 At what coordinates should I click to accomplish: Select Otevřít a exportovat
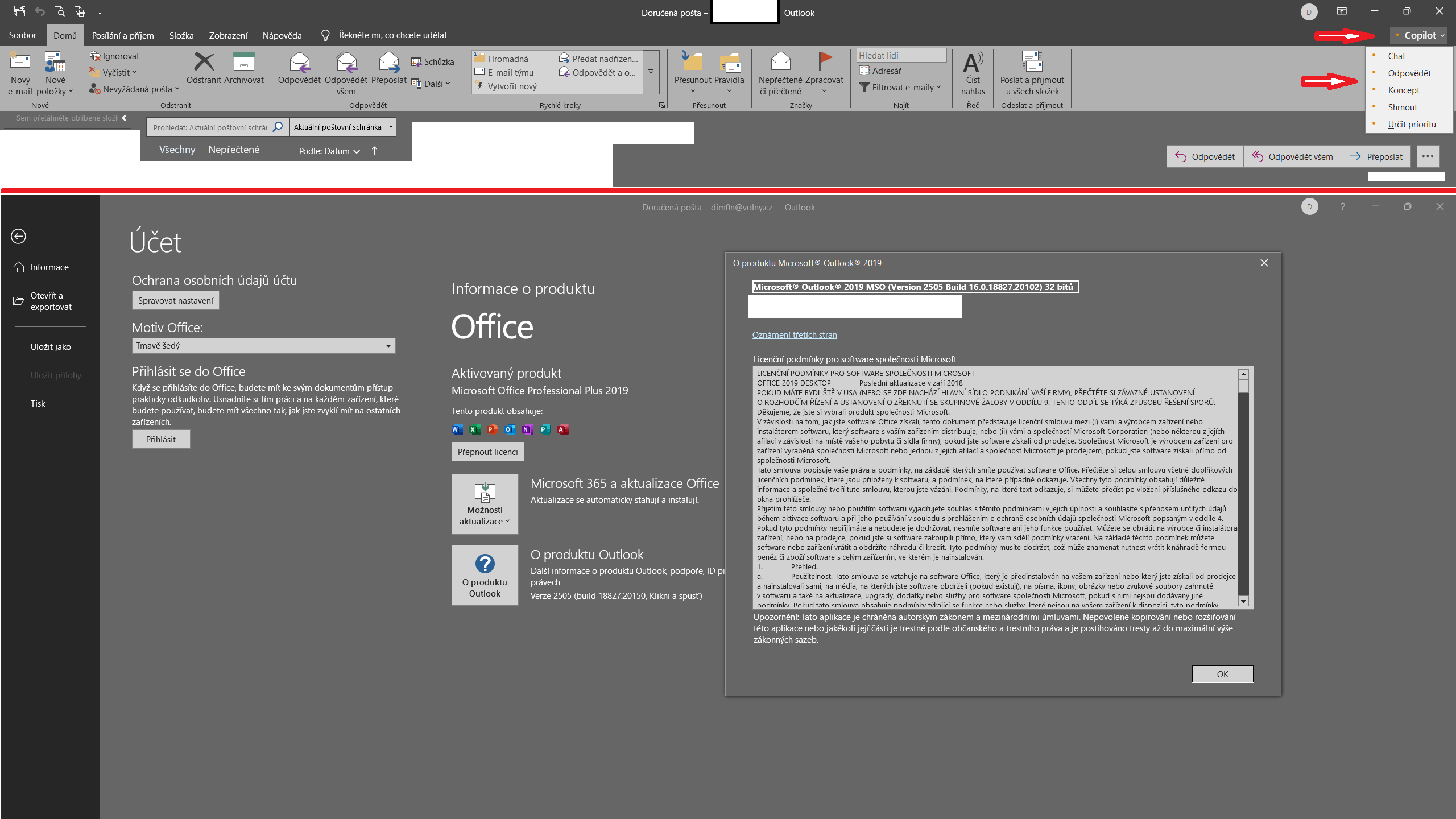pyautogui.click(x=49, y=301)
